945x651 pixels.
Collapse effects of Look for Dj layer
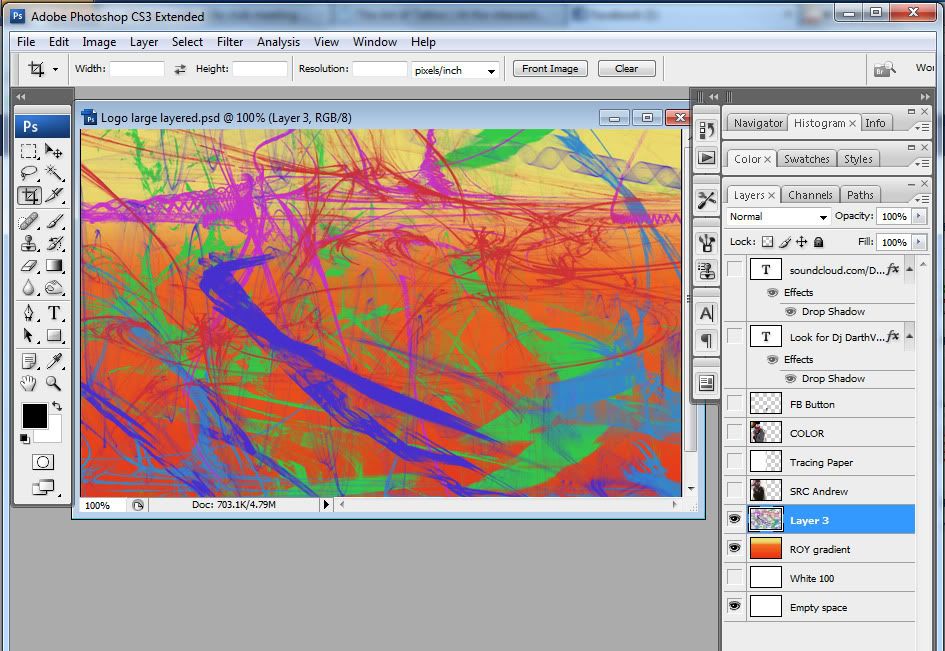coord(909,336)
